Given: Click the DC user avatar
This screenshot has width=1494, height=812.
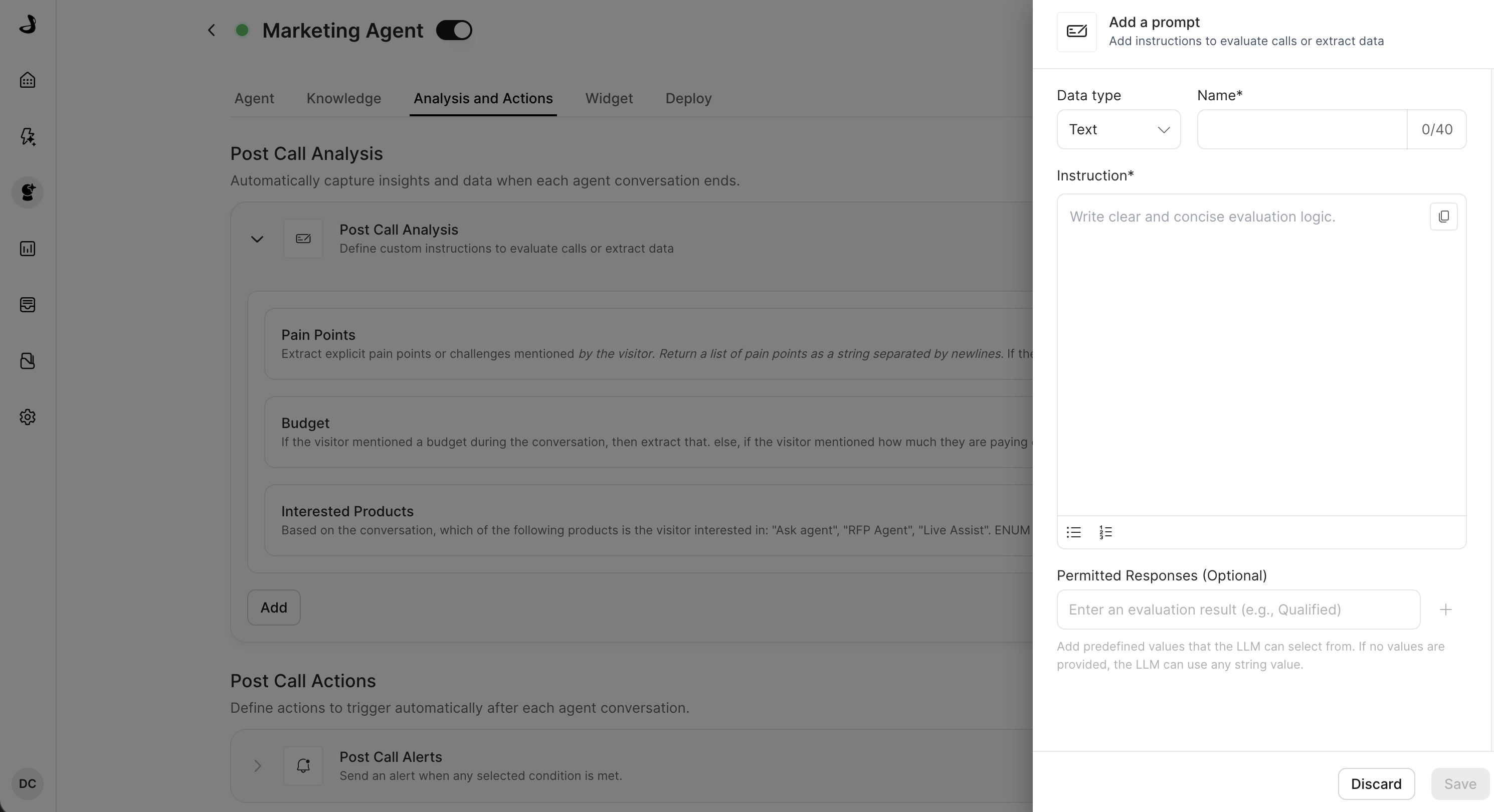Looking at the screenshot, I should click(x=27, y=783).
